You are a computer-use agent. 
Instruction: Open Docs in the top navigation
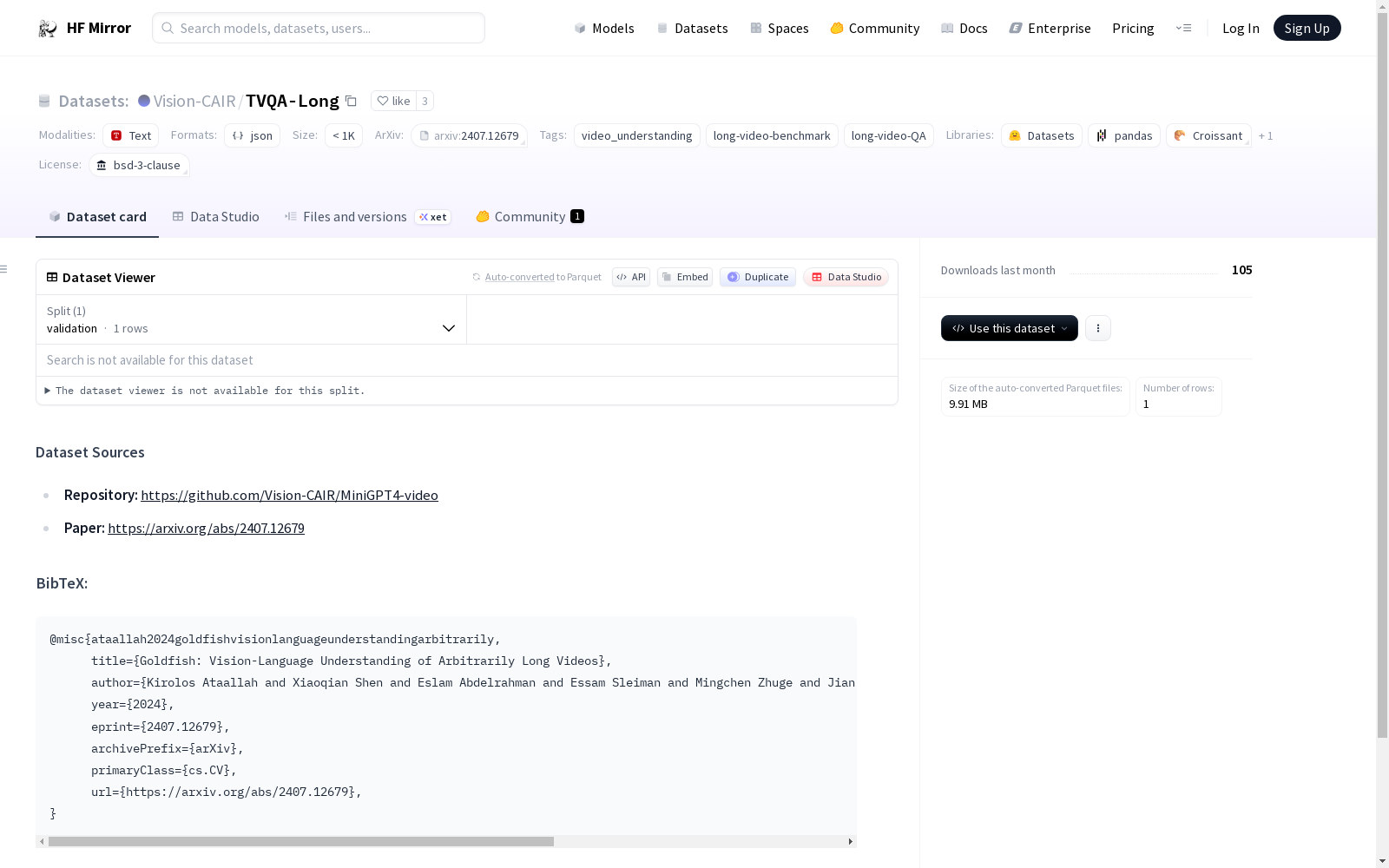[964, 29]
